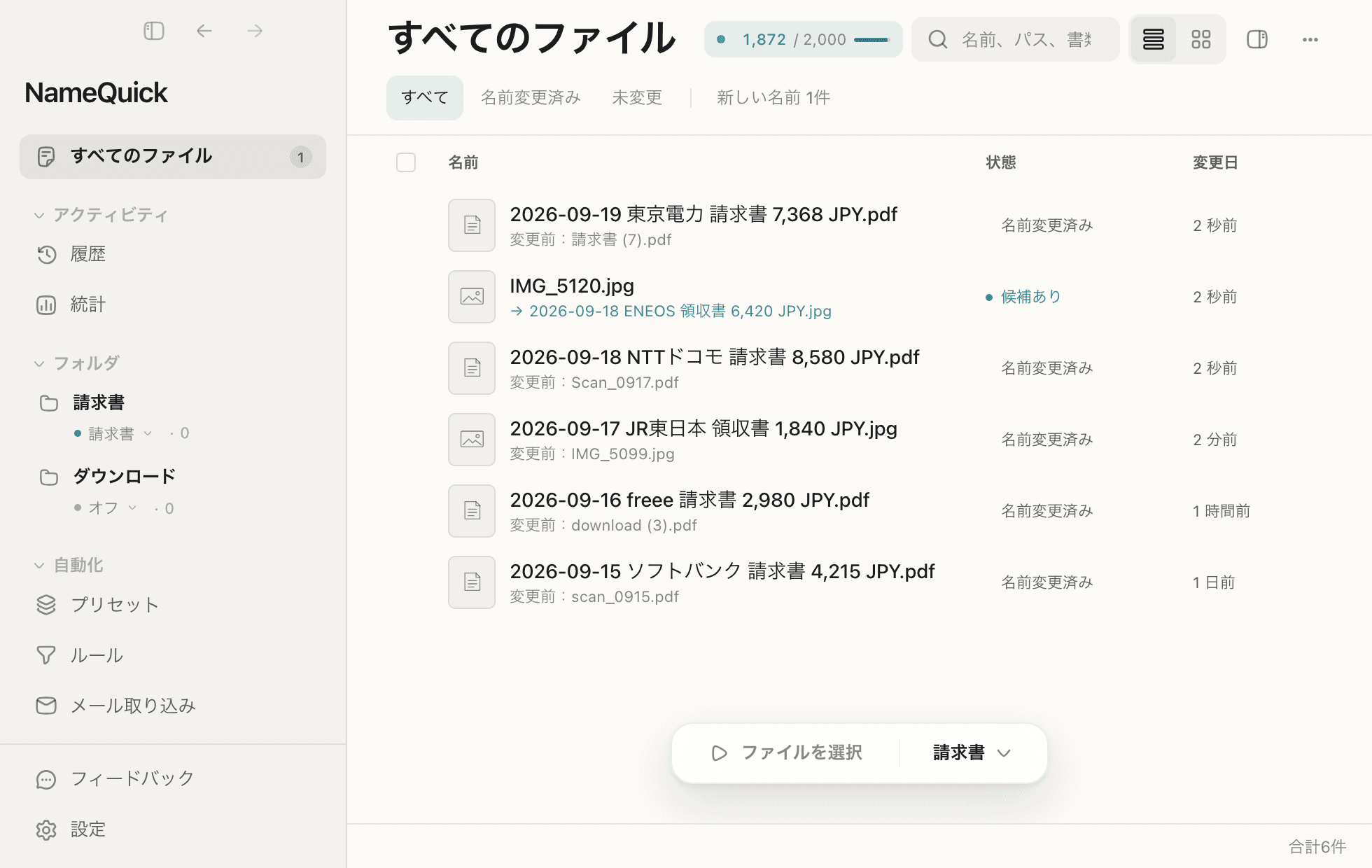Open the 請求書 preset dropdown in bottom bar
Viewport: 1372px width, 868px height.
pos(973,752)
